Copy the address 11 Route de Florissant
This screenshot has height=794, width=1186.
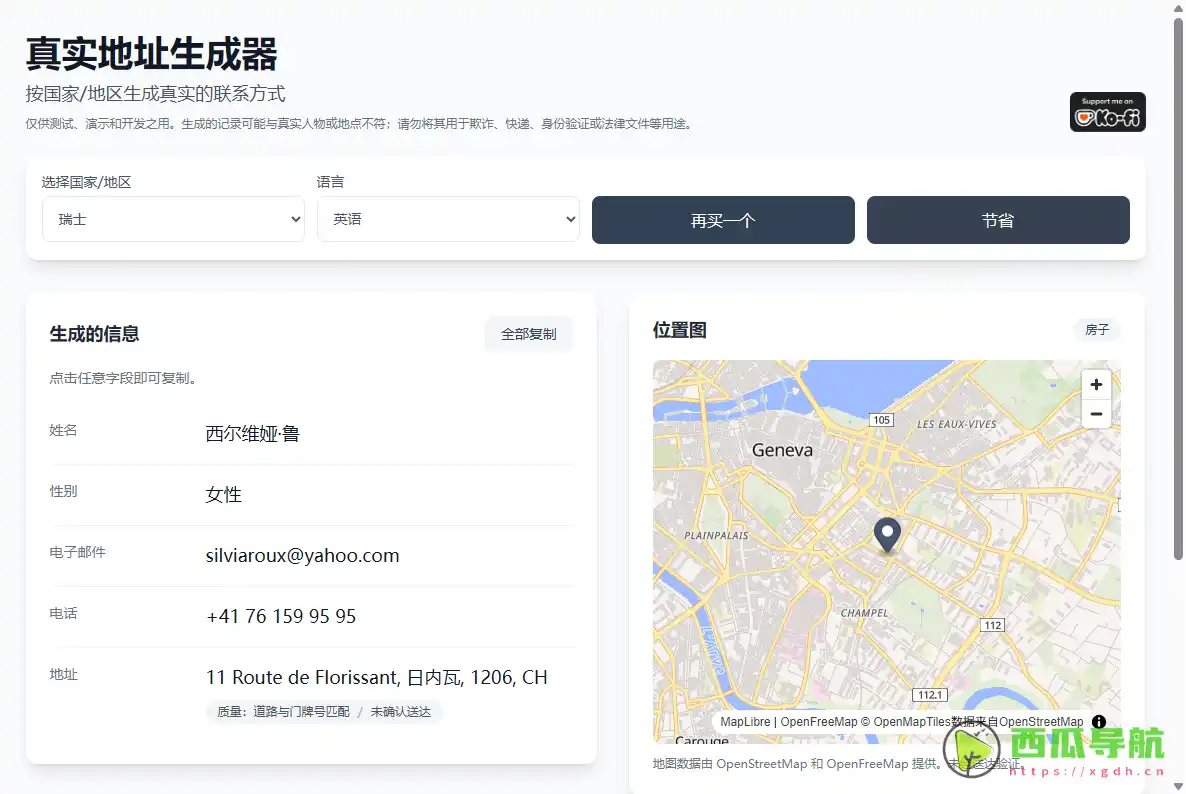(x=377, y=678)
